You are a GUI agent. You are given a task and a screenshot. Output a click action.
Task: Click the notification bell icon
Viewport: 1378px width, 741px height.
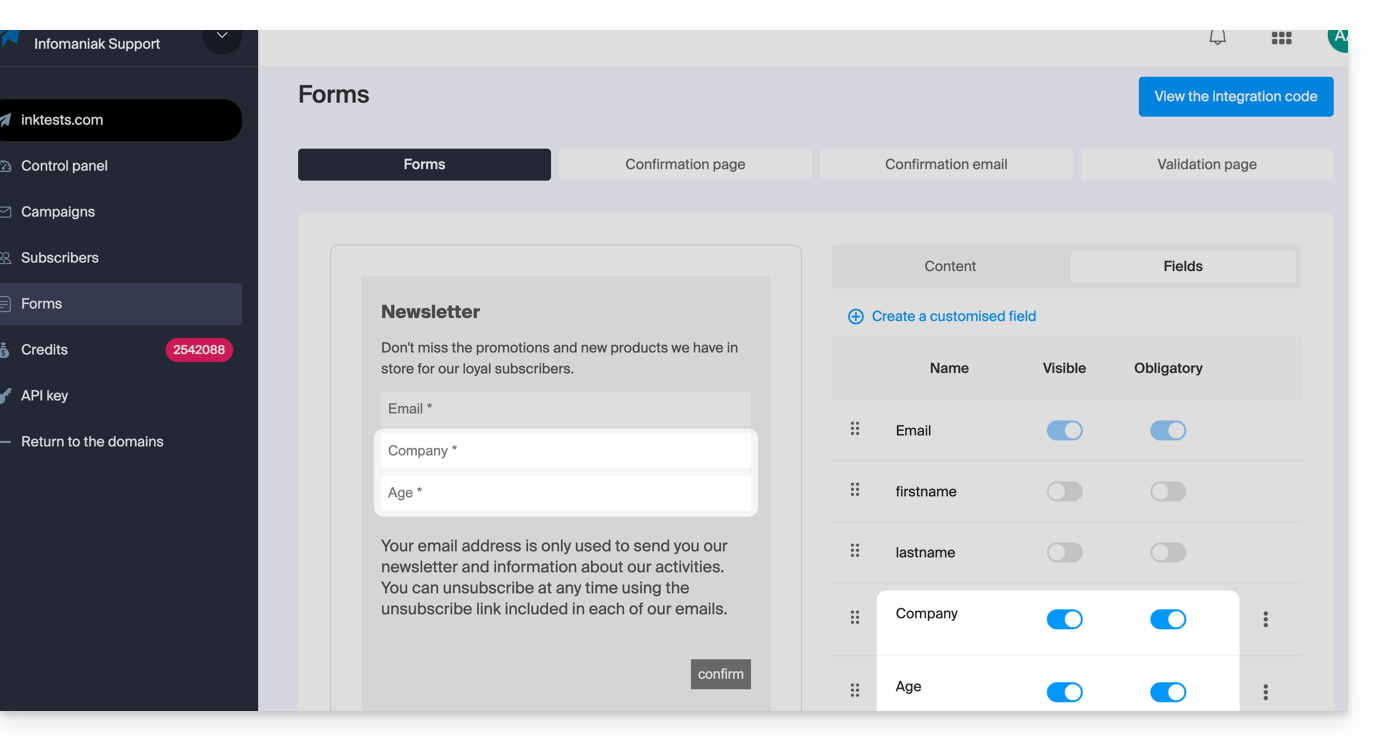tap(1217, 38)
